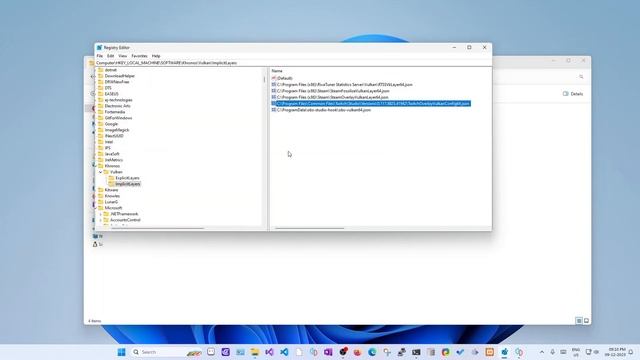This screenshot has width=640, height=360.
Task: Select the GitForWindows key
Action: 118,118
